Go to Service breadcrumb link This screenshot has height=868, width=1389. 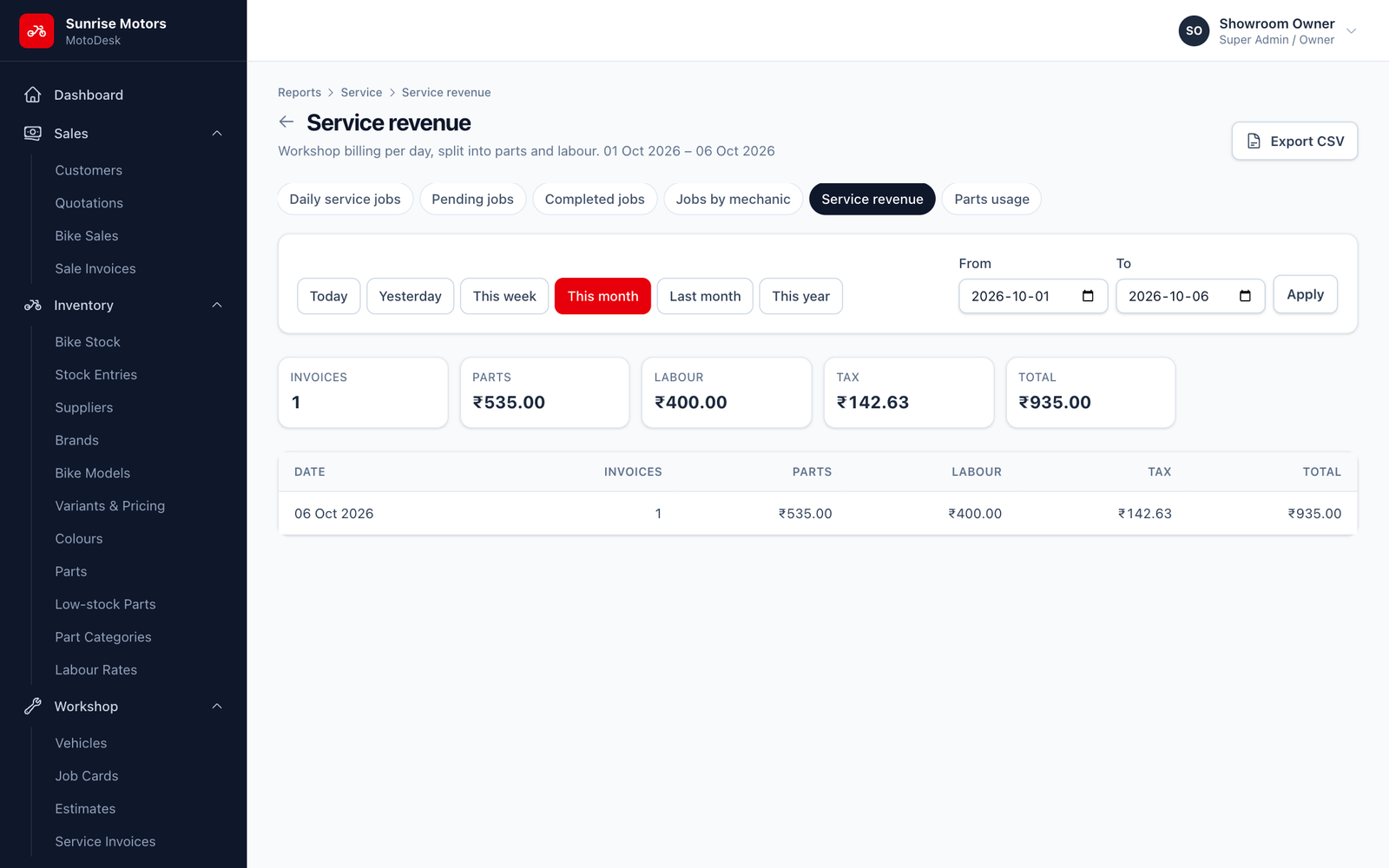coord(361,92)
